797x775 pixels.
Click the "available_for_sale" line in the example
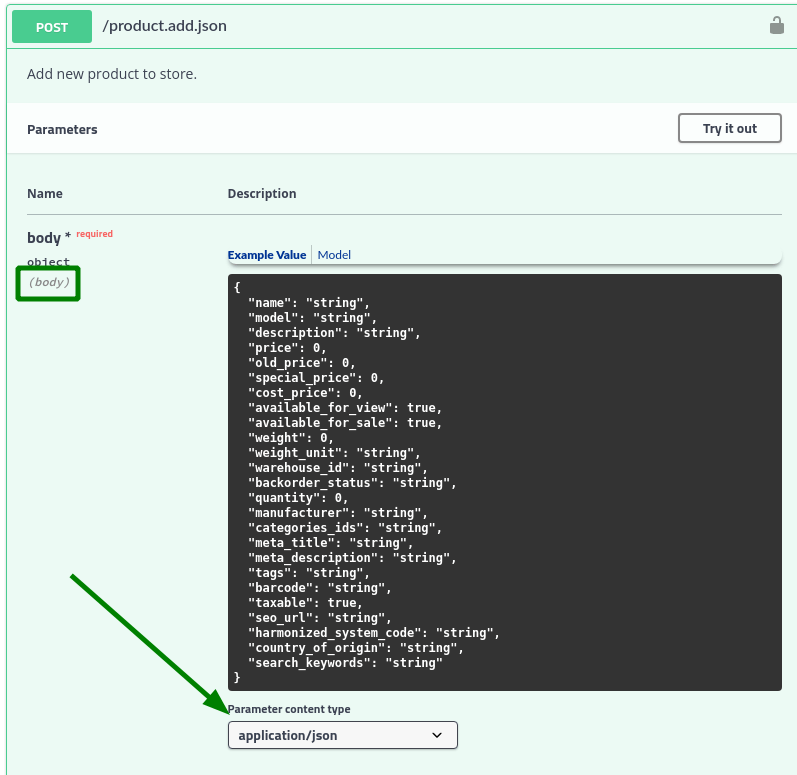[x=345, y=423]
